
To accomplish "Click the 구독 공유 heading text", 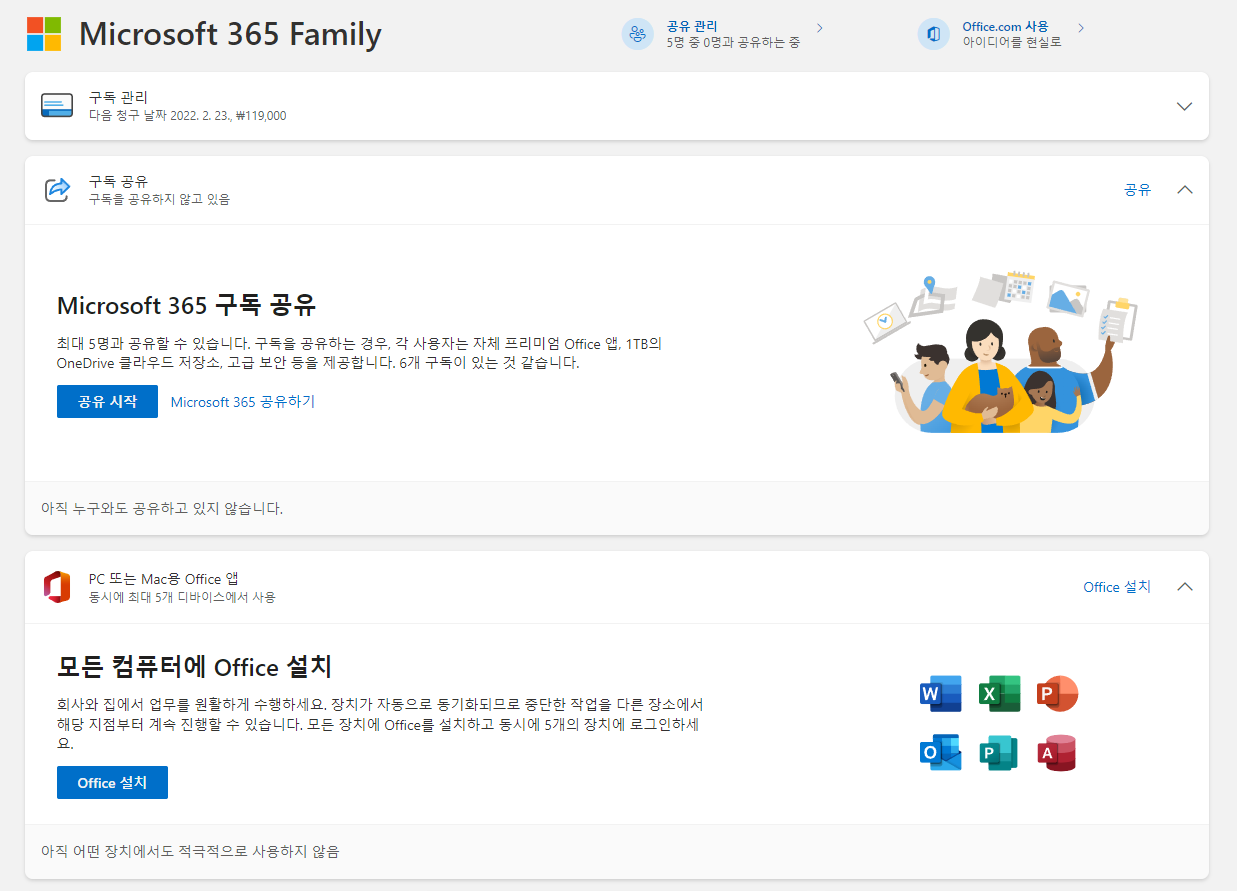I will (x=118, y=181).
